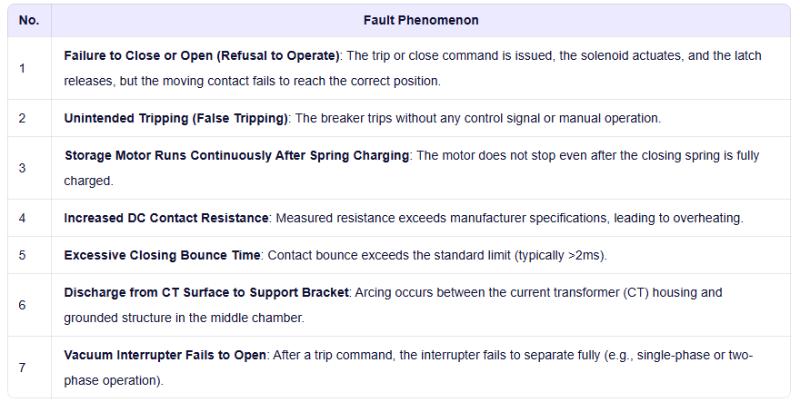The width and height of the screenshot is (800, 402).
Task: Select row number 4 cell
Action: 22,217
